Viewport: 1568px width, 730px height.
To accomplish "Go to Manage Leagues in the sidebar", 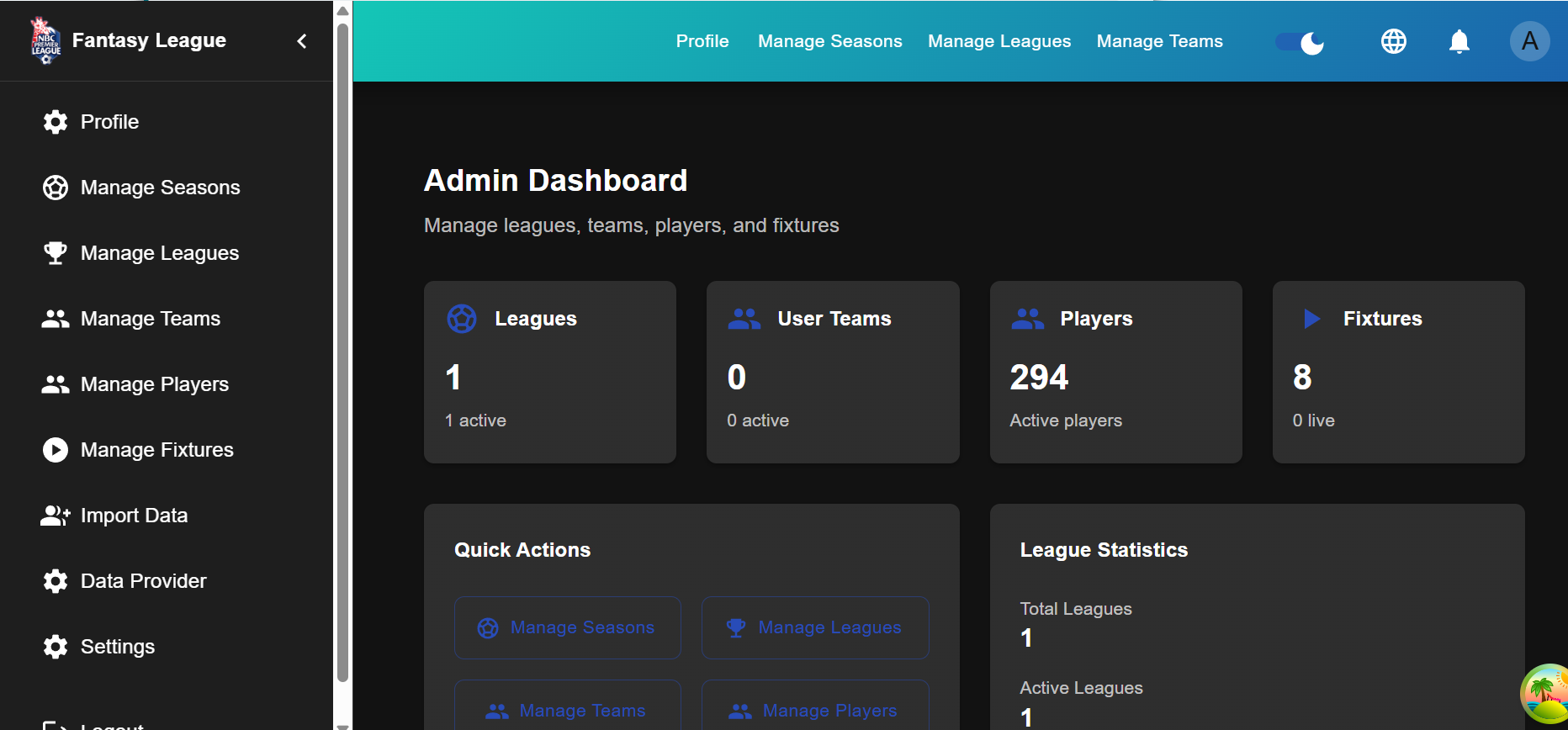I will pyautogui.click(x=167, y=253).
